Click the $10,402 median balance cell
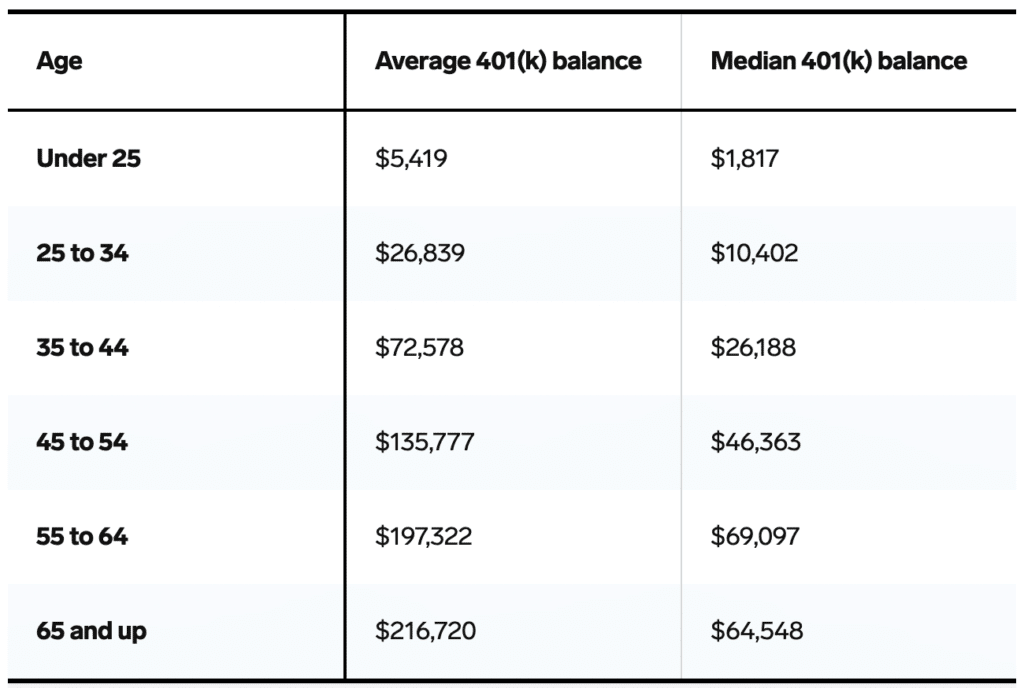This screenshot has height=688, width=1024. (x=754, y=253)
